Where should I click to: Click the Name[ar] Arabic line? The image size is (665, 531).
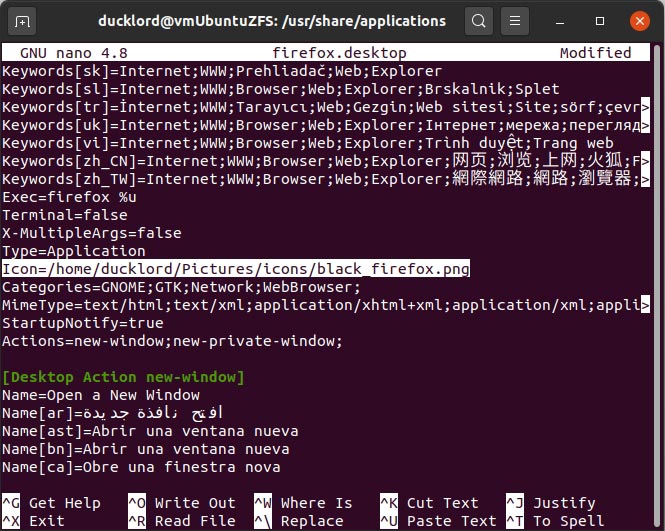click(x=112, y=413)
